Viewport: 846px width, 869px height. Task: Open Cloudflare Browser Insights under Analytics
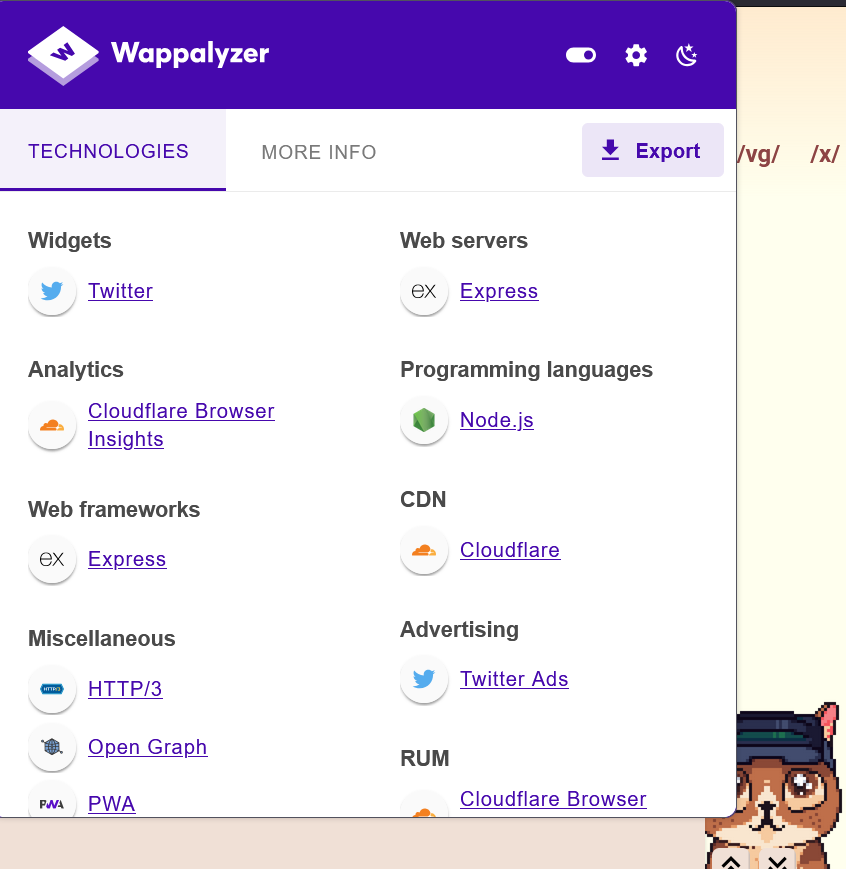pos(181,425)
